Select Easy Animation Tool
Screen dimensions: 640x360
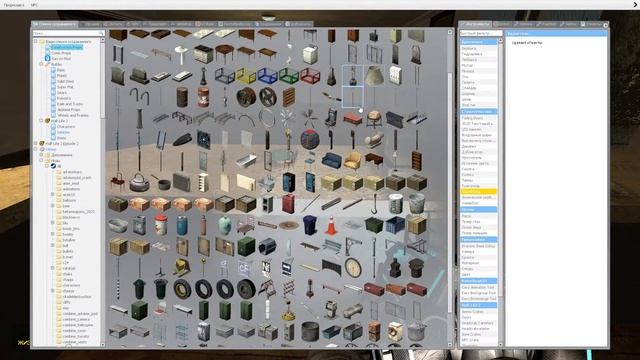point(478,287)
